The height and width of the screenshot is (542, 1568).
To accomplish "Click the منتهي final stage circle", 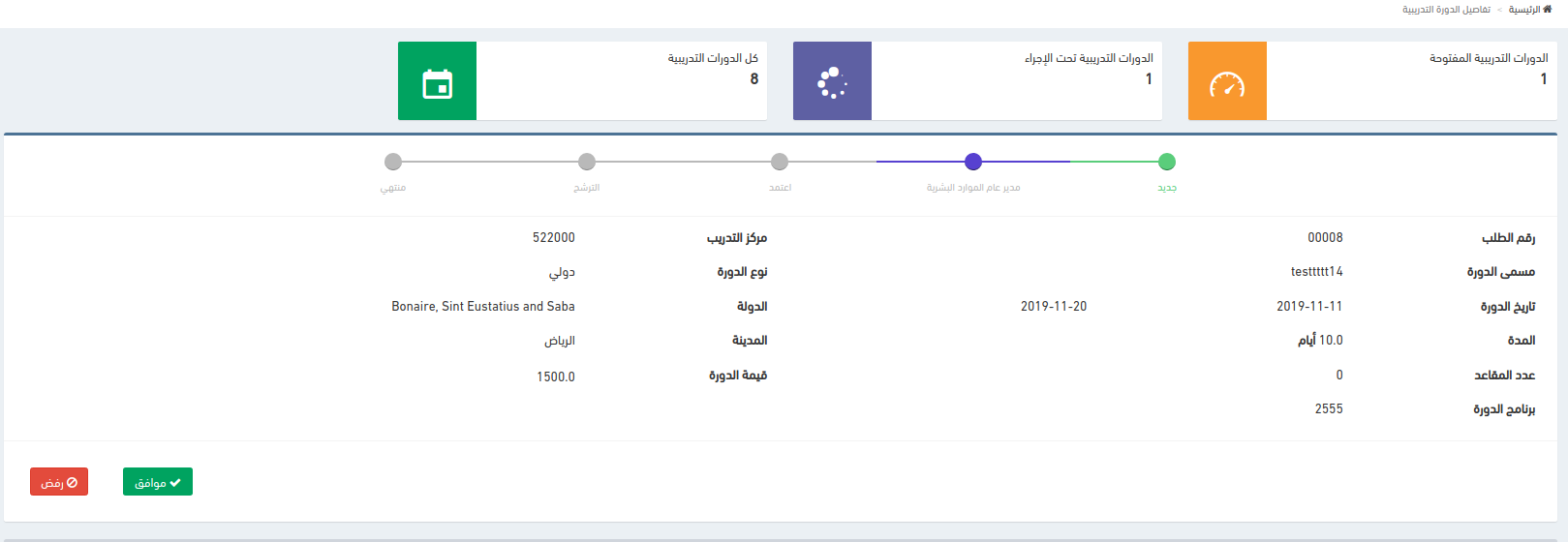I will coord(393,162).
